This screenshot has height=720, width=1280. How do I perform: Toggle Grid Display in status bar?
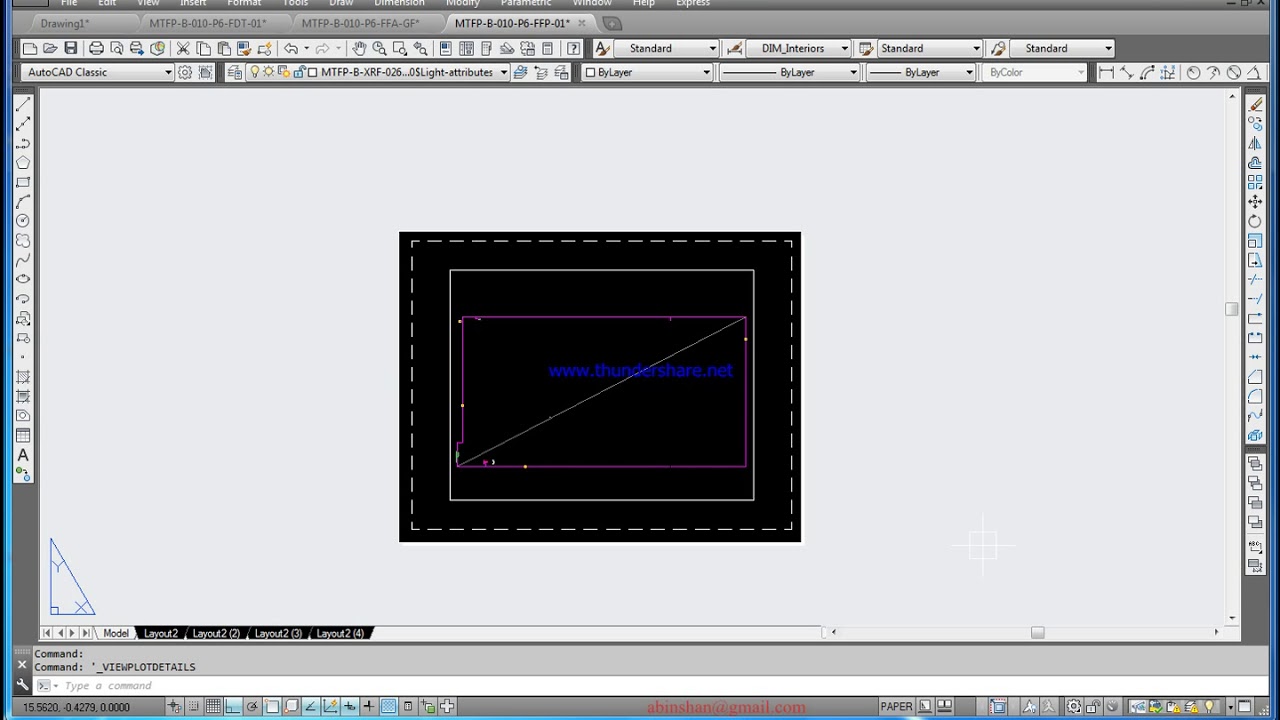pyautogui.click(x=213, y=707)
